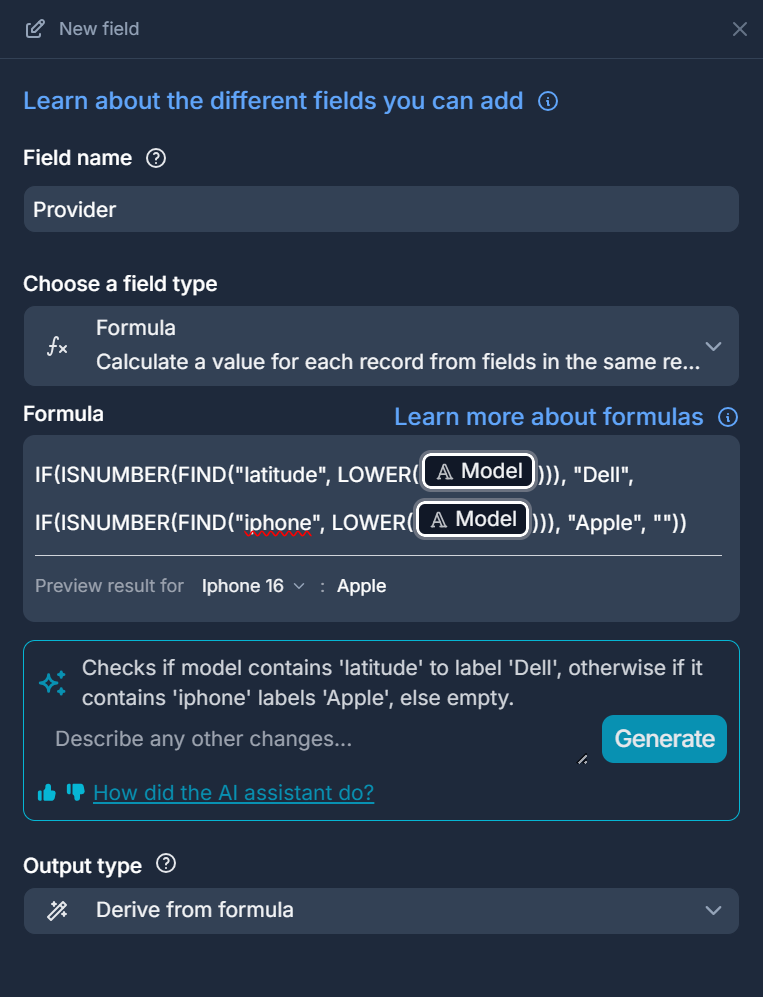763x997 pixels.
Task: Open the Formula field type dropdown
Action: click(x=712, y=346)
